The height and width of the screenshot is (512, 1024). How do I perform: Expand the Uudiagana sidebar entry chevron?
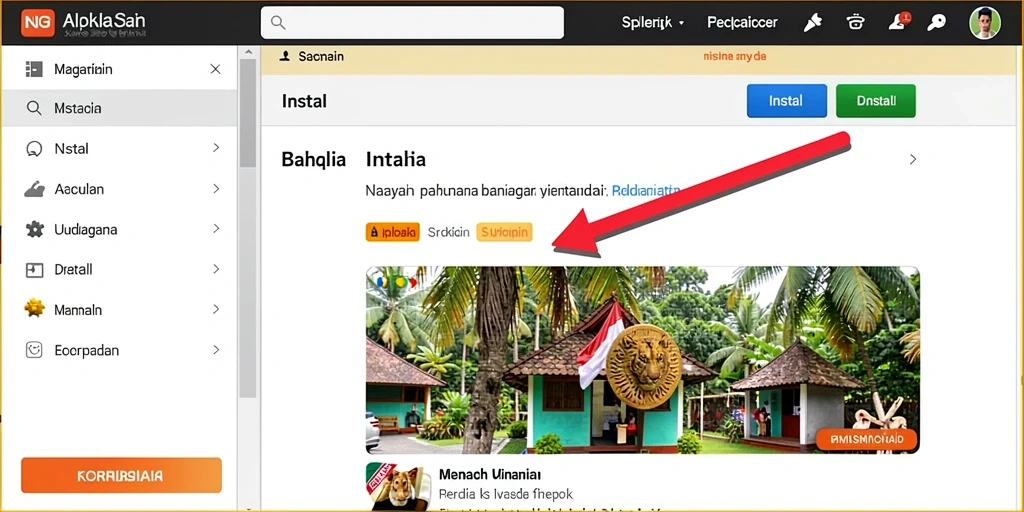click(216, 229)
